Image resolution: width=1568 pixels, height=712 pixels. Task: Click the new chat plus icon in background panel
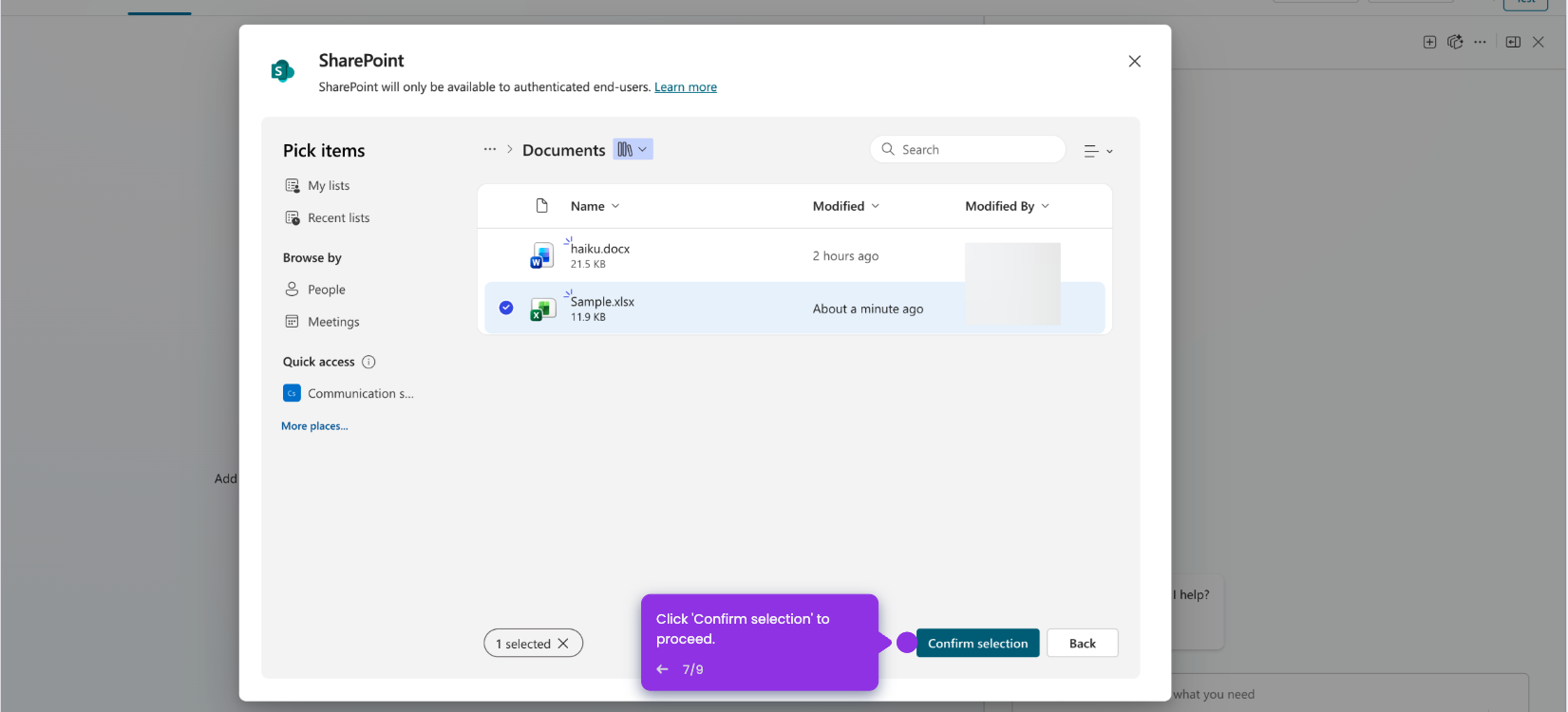pyautogui.click(x=1429, y=42)
